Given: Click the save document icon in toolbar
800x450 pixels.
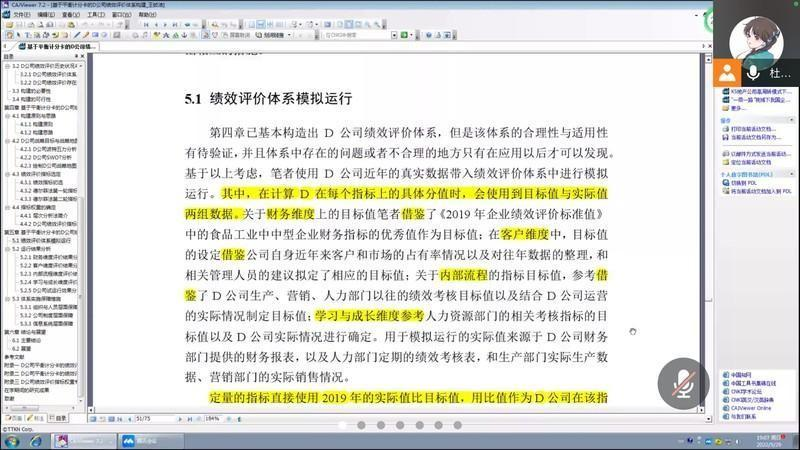Looking at the screenshot, I should coord(18,25).
